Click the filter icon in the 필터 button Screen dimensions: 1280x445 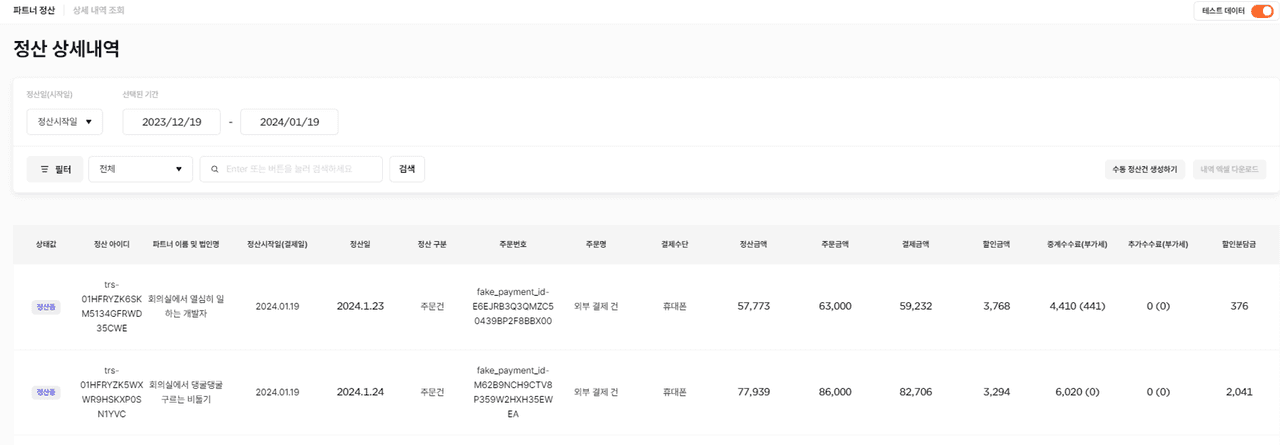pyautogui.click(x=44, y=170)
